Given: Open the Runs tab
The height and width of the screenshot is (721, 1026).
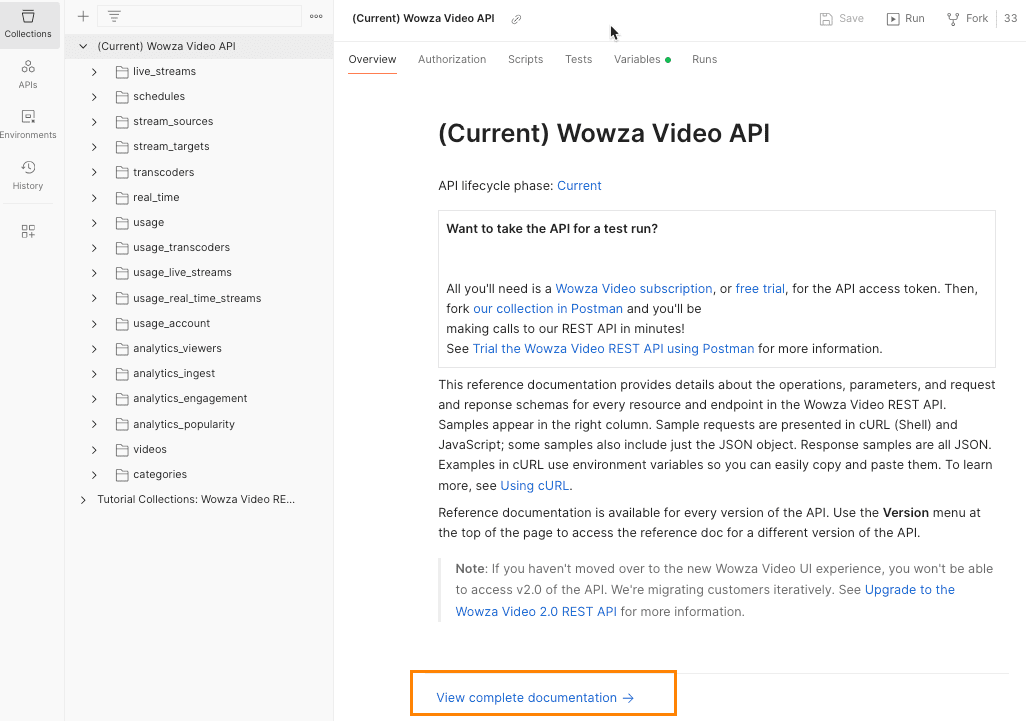Looking at the screenshot, I should pos(704,59).
